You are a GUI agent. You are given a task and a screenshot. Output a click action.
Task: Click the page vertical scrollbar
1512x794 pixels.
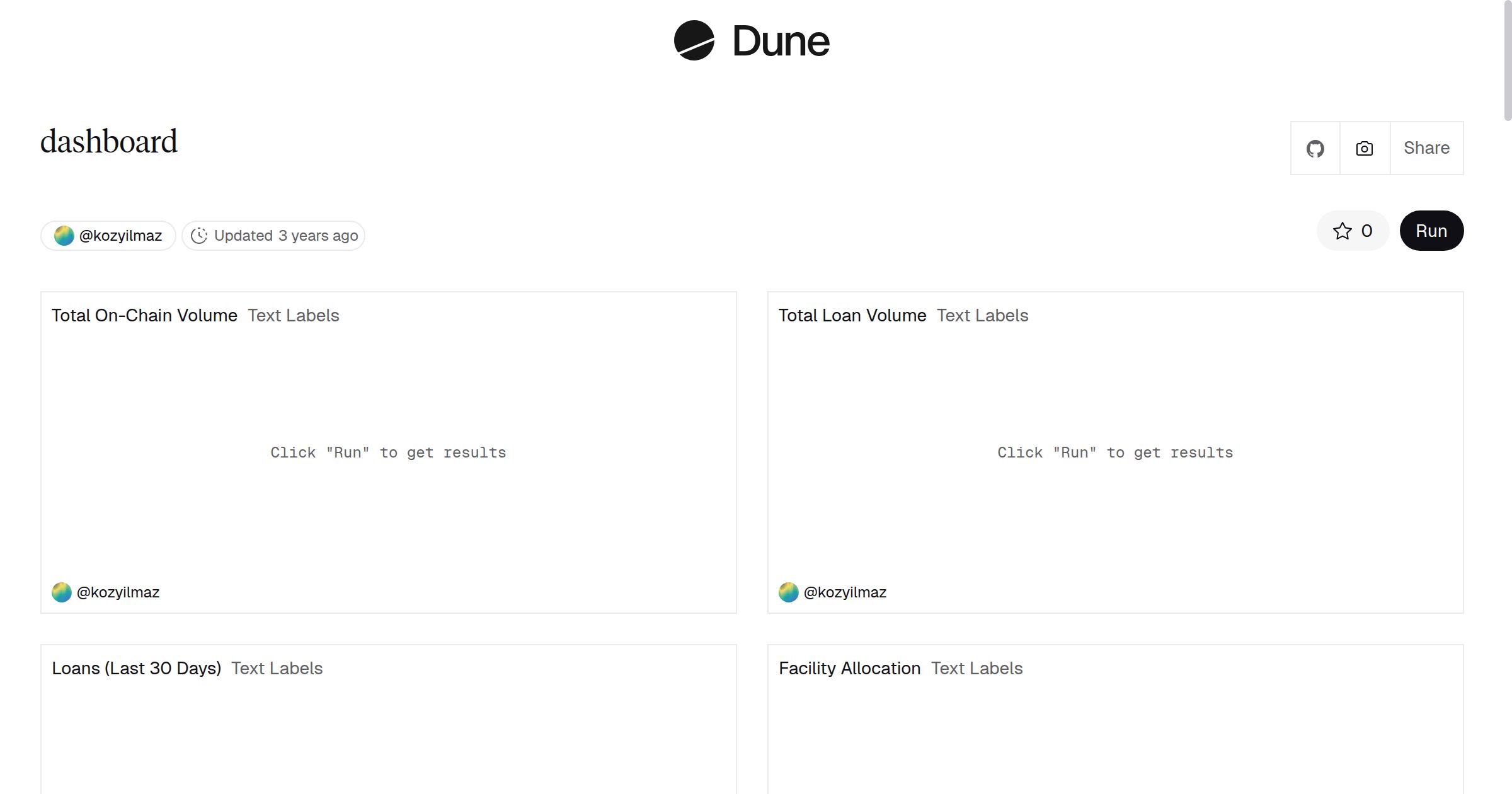click(x=1508, y=60)
